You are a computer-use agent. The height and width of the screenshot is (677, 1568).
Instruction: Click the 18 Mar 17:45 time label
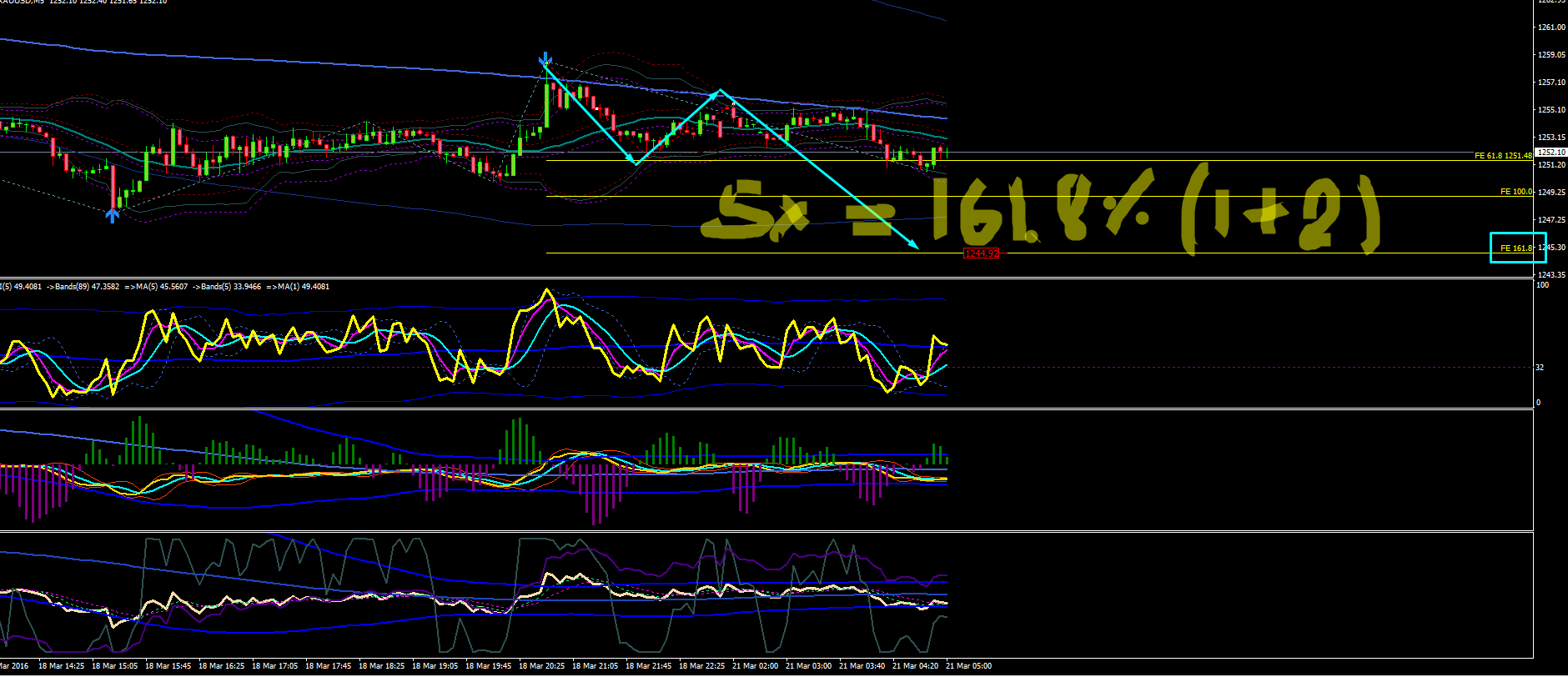(x=328, y=666)
